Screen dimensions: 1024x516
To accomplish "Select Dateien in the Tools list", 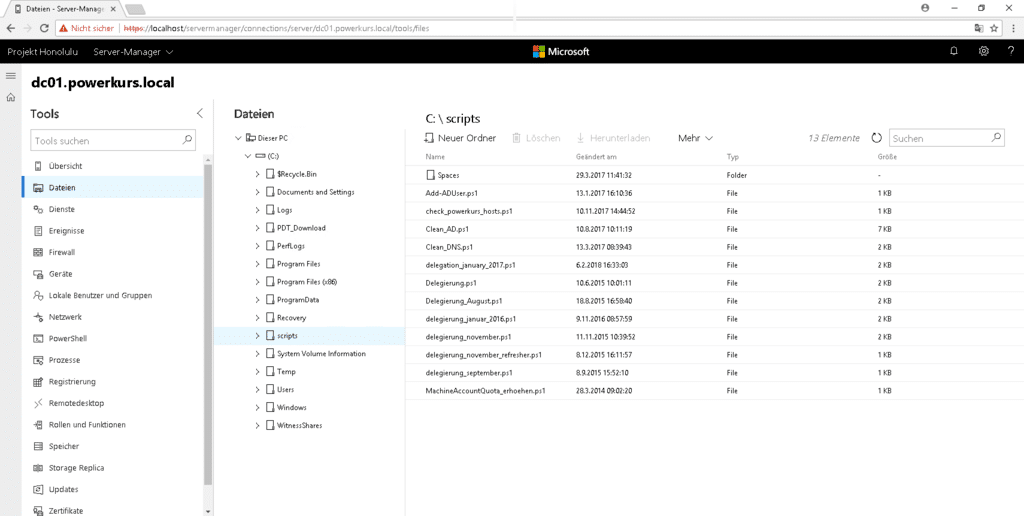I will pos(112,187).
